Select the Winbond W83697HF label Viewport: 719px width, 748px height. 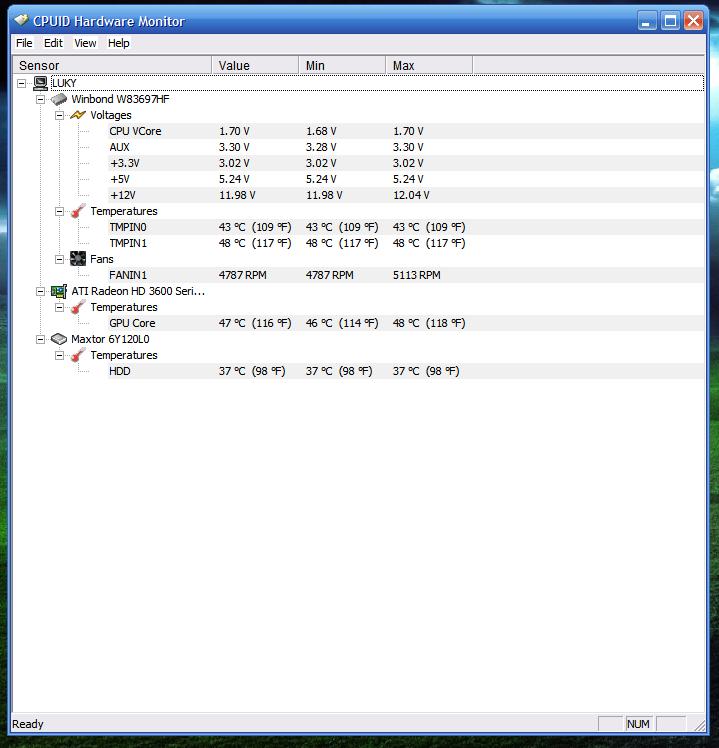tap(120, 99)
